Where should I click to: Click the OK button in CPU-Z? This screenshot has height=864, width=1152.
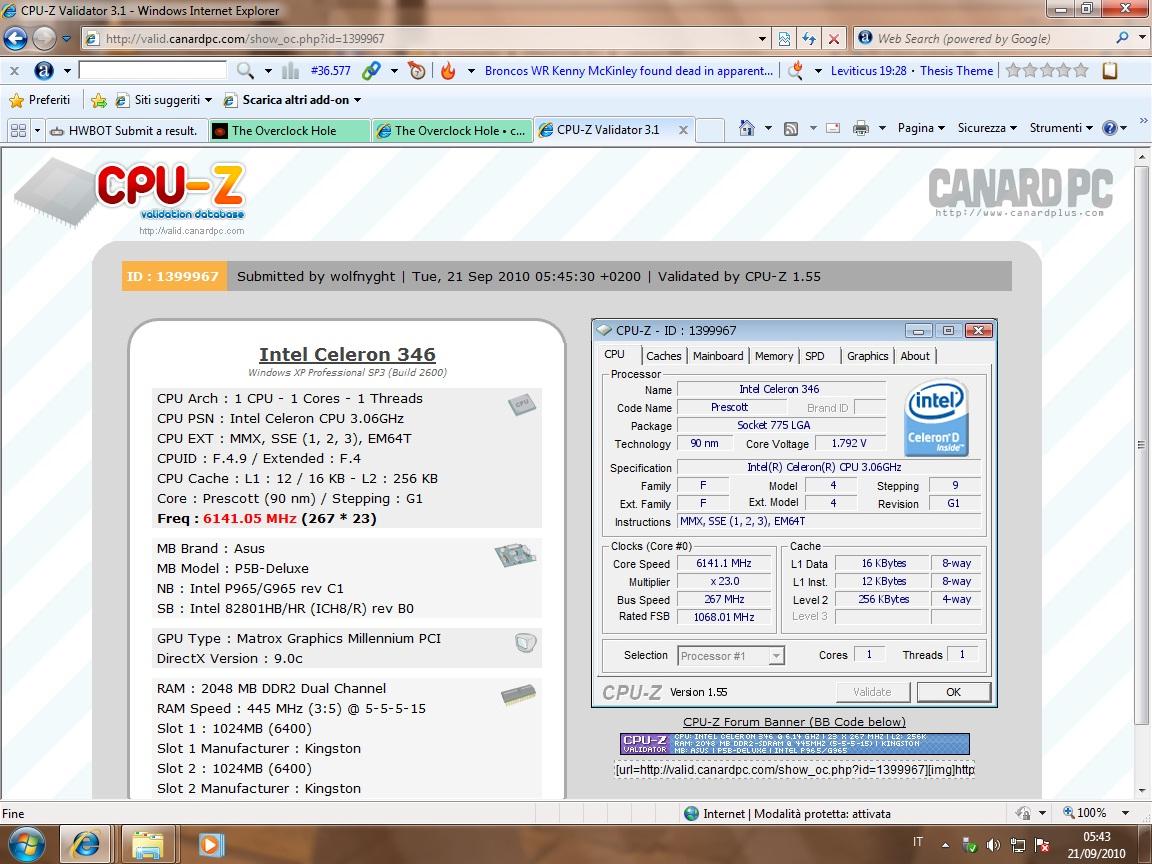[954, 692]
